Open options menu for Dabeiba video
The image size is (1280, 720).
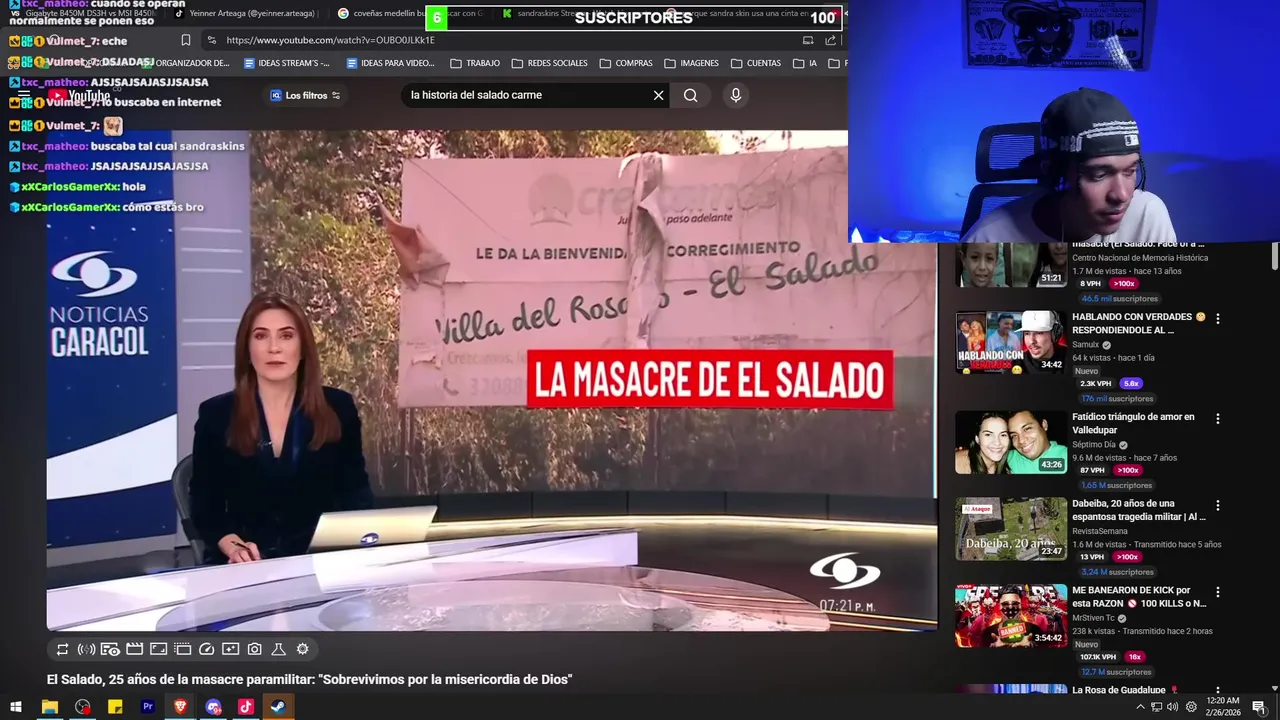(x=1217, y=505)
